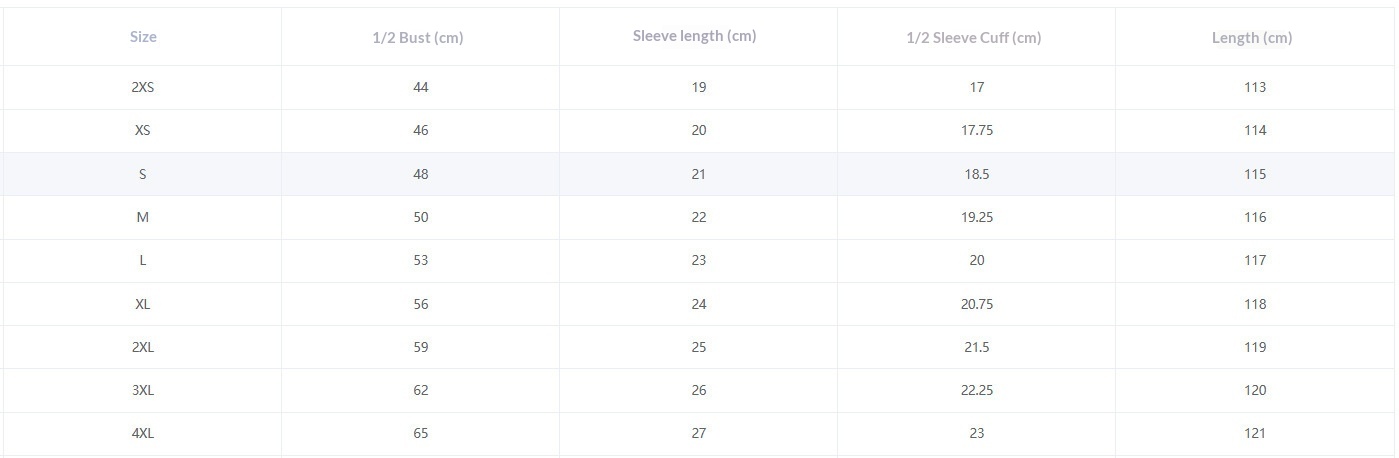Click the Length (cm) column header
The image size is (1399, 458).
point(1251,38)
